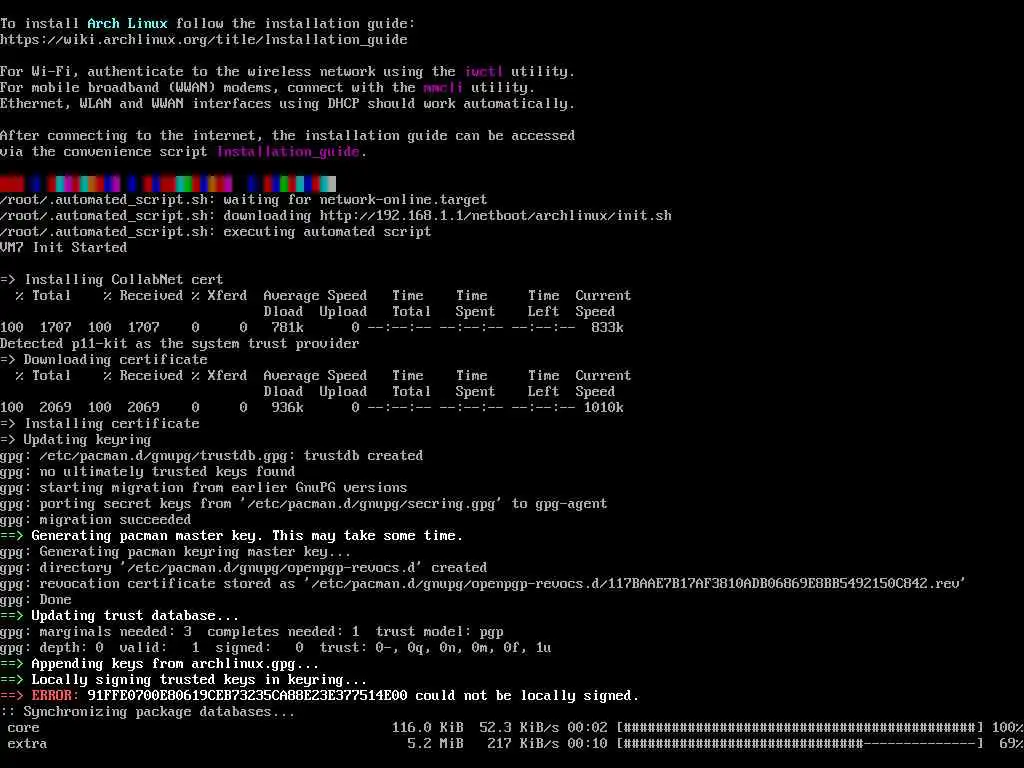Image resolution: width=1024 pixels, height=768 pixels.
Task: Click the '116.0 KiB' core size
Action: point(428,728)
